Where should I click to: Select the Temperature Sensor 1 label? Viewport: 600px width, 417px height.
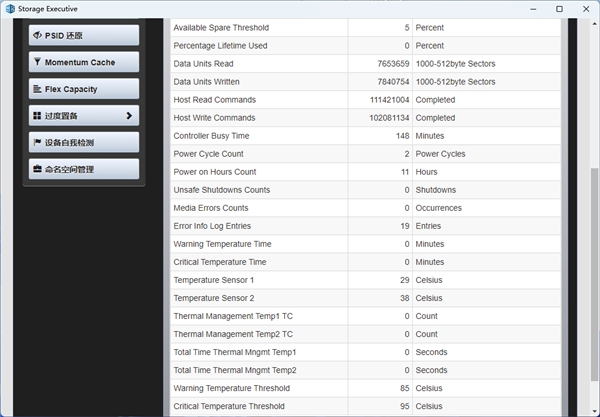click(x=214, y=280)
